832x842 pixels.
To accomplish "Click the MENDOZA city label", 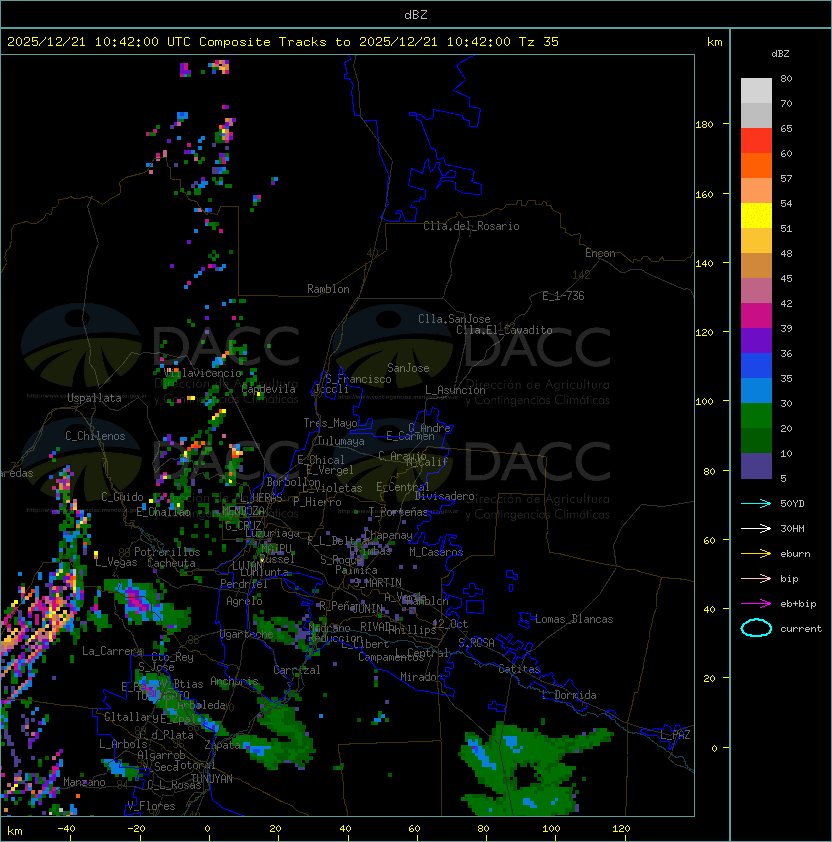I will tap(243, 511).
